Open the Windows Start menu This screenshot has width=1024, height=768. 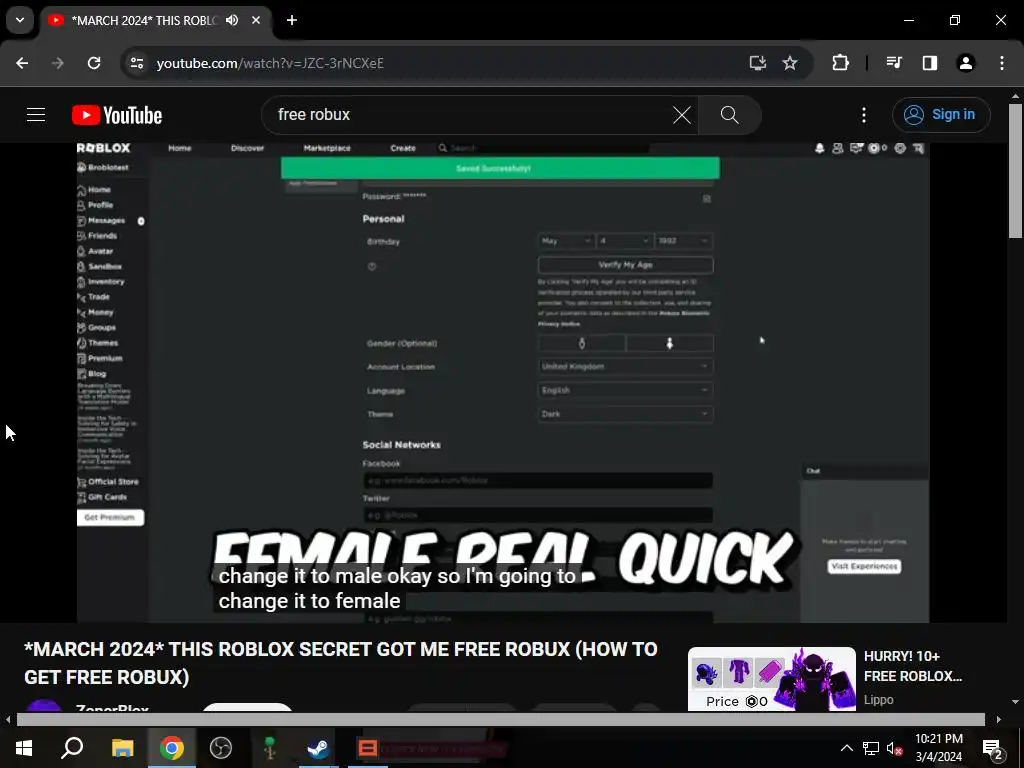tap(24, 748)
